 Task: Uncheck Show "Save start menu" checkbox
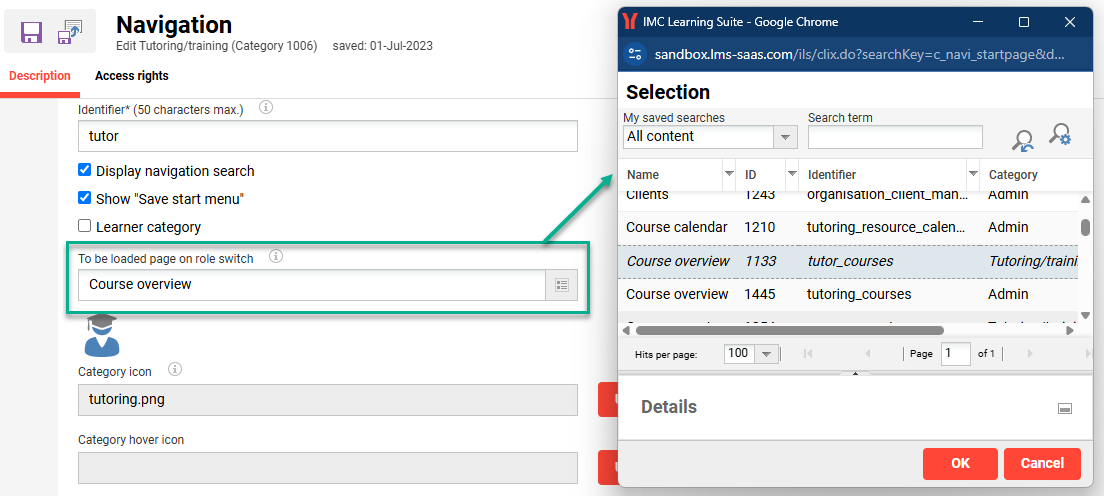point(84,198)
